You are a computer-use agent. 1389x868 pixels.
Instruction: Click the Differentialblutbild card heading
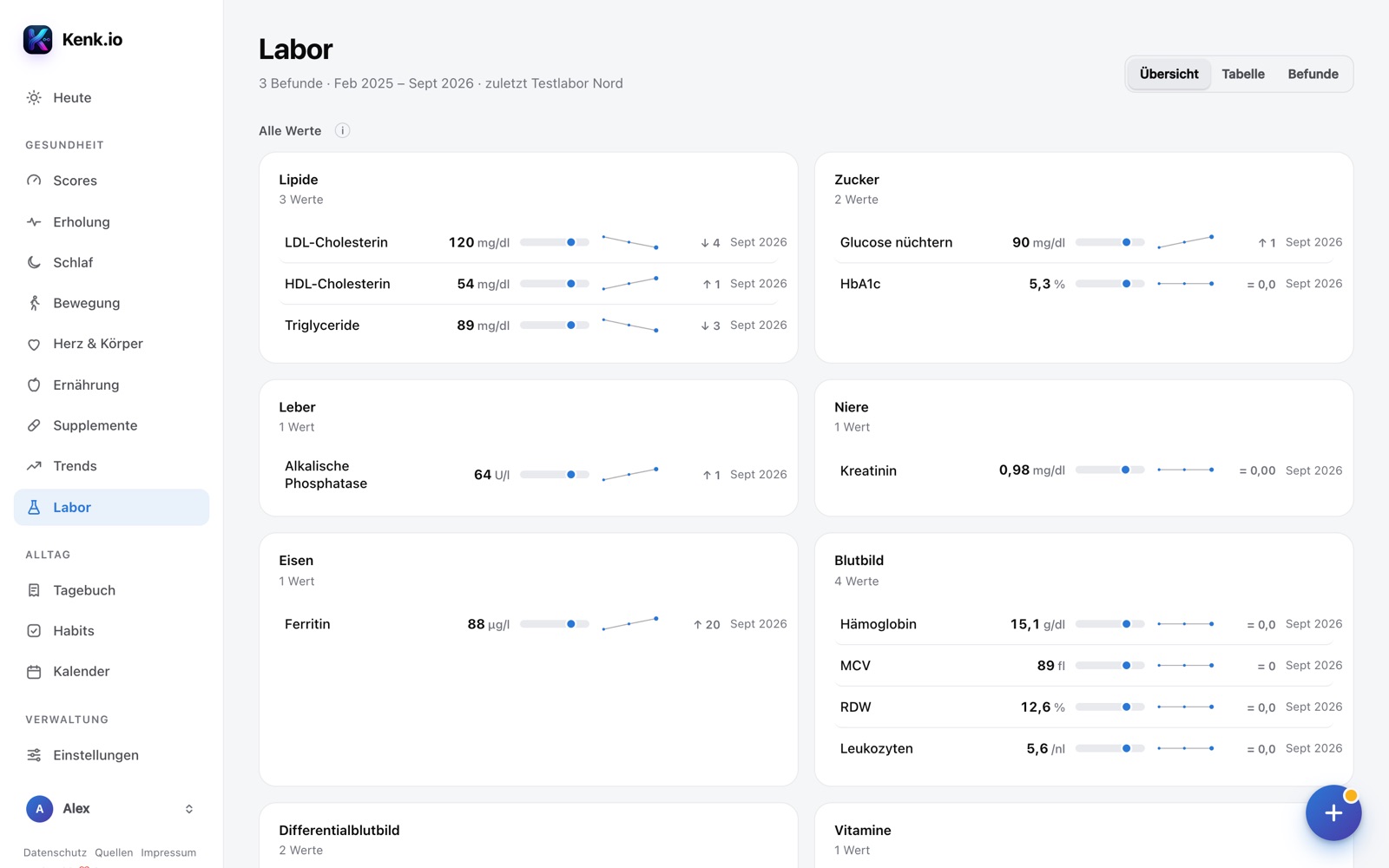[x=339, y=831]
